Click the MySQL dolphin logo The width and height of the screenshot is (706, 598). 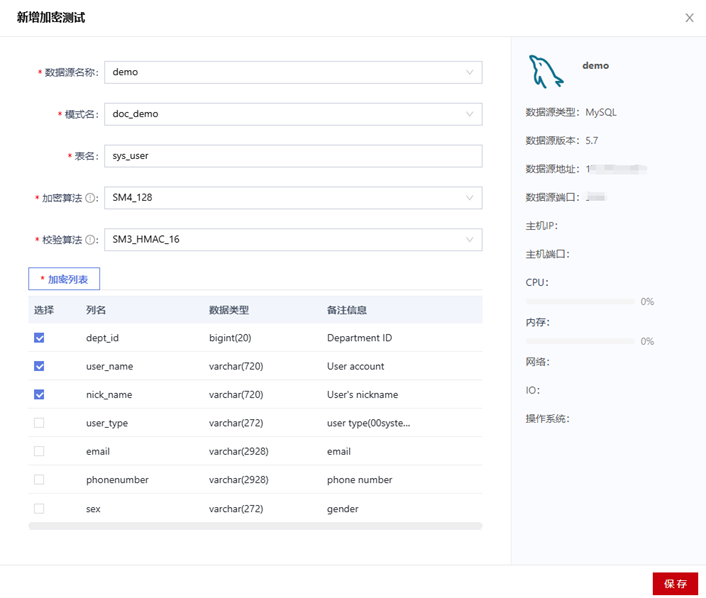(x=545, y=71)
